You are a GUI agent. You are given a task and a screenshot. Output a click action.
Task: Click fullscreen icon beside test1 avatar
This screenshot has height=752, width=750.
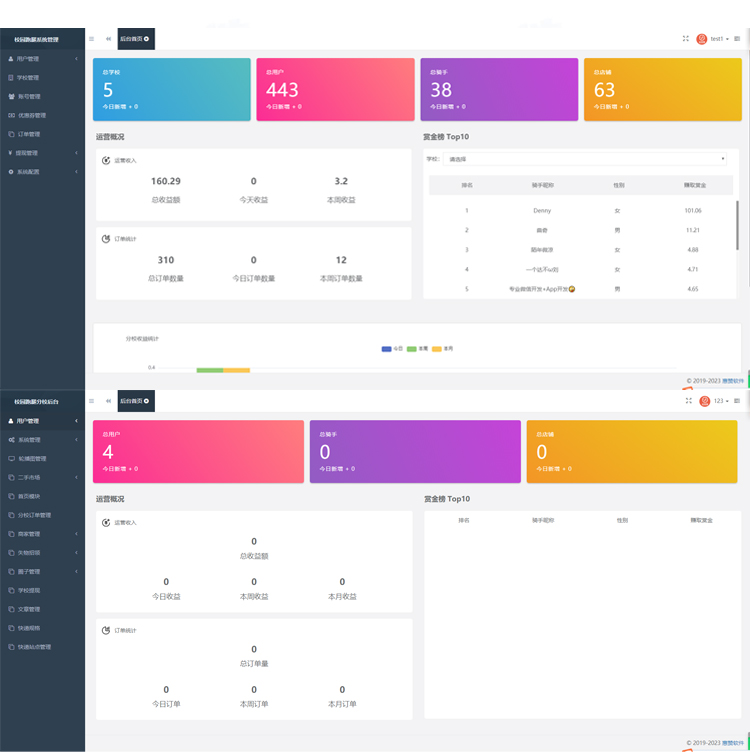click(686, 39)
